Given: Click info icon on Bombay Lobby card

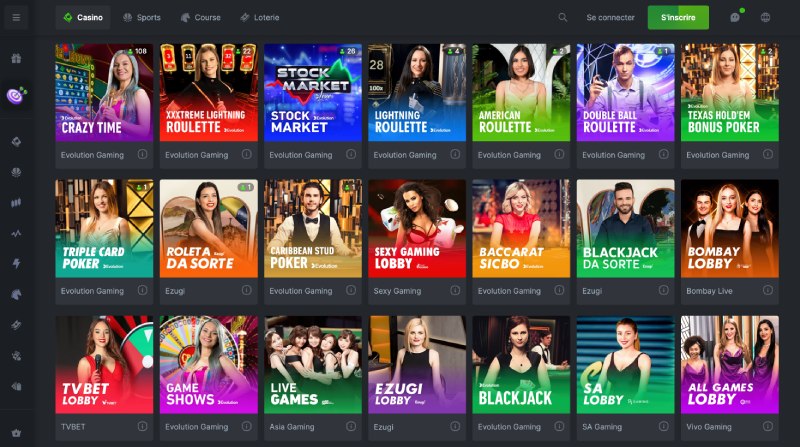Looking at the screenshot, I should (x=768, y=290).
